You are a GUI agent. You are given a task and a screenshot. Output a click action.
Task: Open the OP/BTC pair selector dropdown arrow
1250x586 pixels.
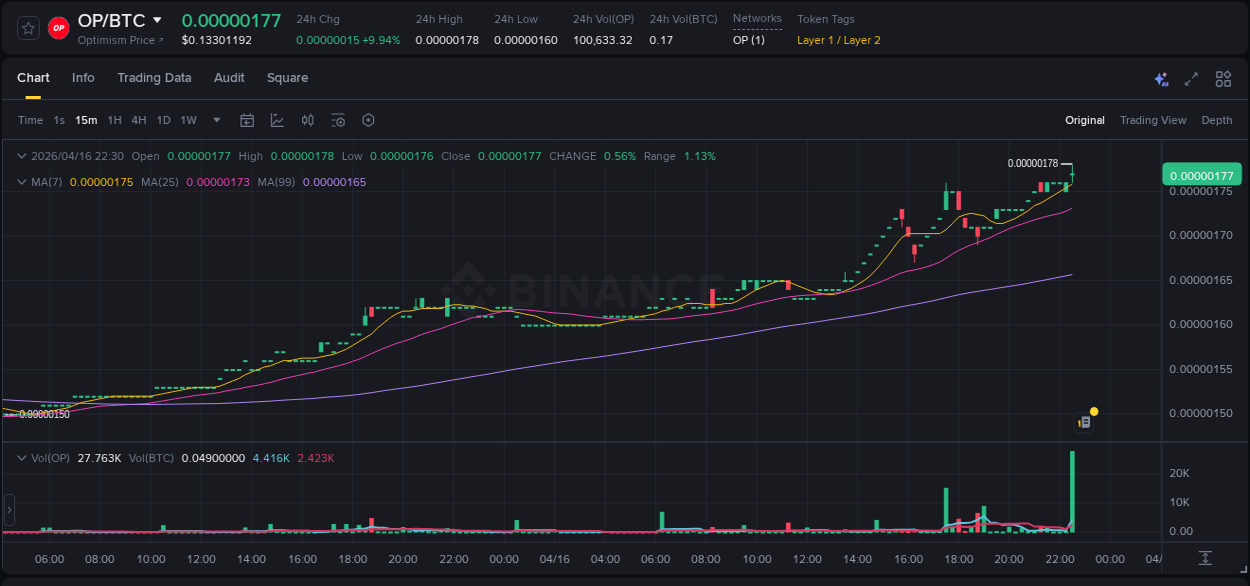point(157,20)
